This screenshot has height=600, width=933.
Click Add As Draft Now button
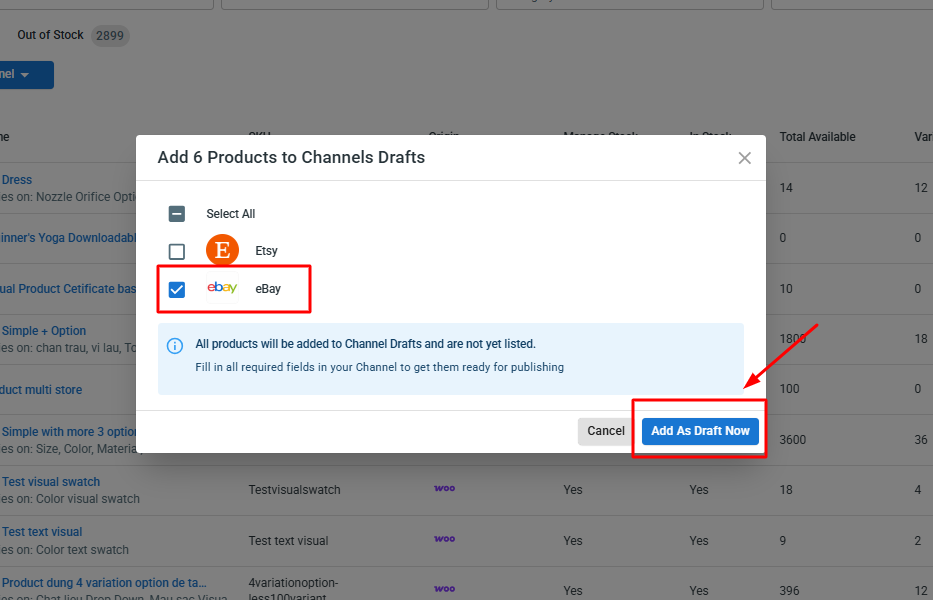point(700,431)
